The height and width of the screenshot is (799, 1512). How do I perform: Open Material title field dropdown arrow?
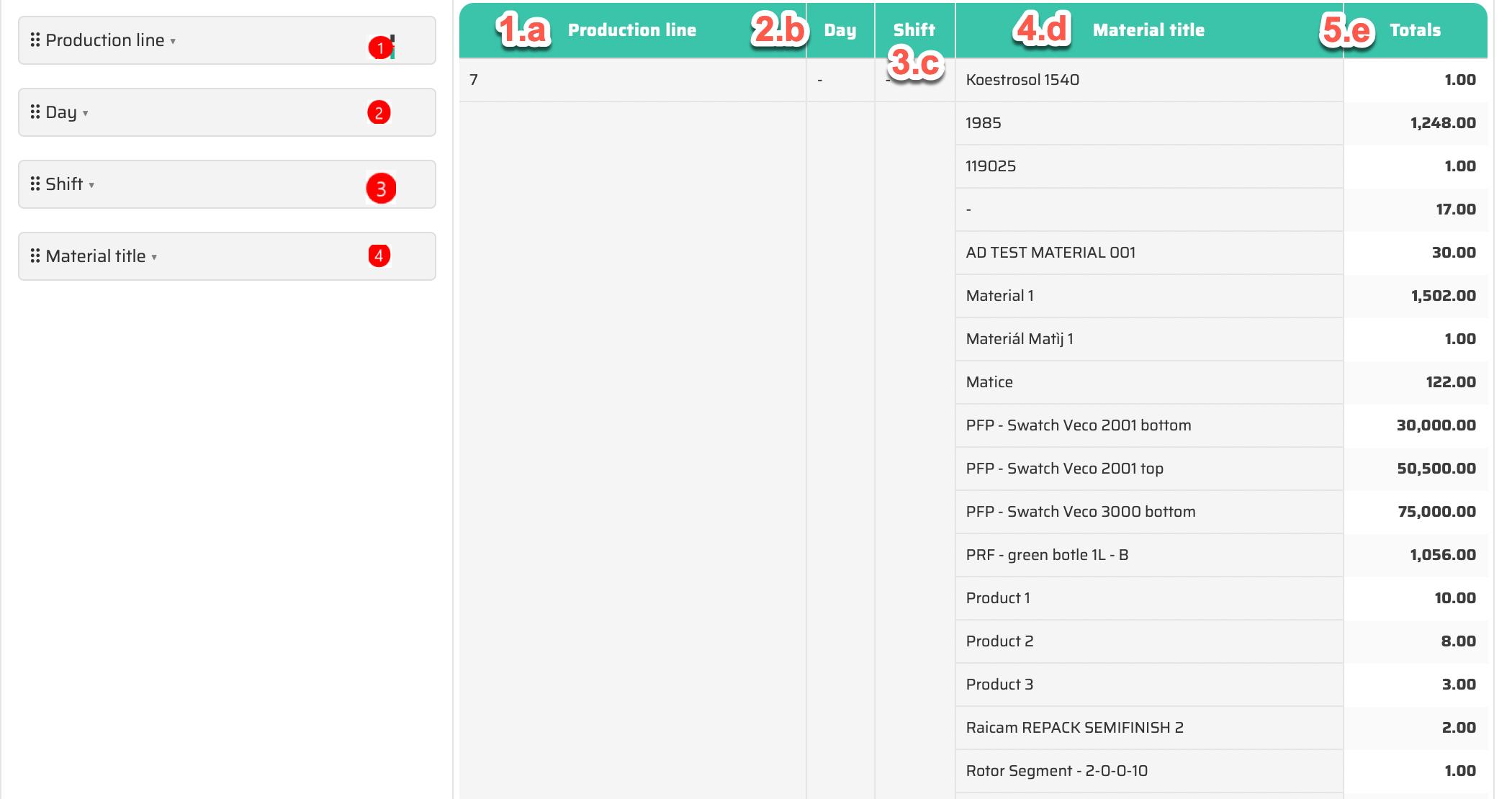pos(154,258)
